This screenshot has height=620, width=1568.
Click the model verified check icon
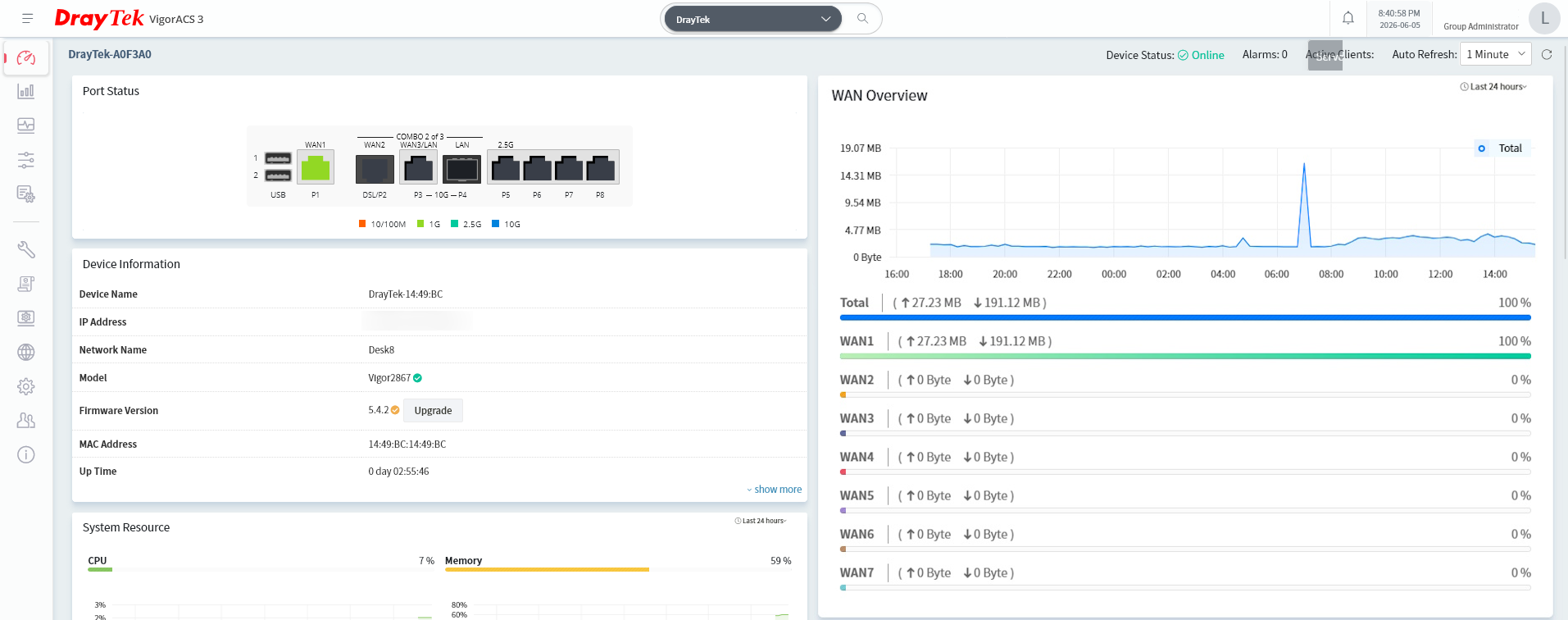(417, 378)
